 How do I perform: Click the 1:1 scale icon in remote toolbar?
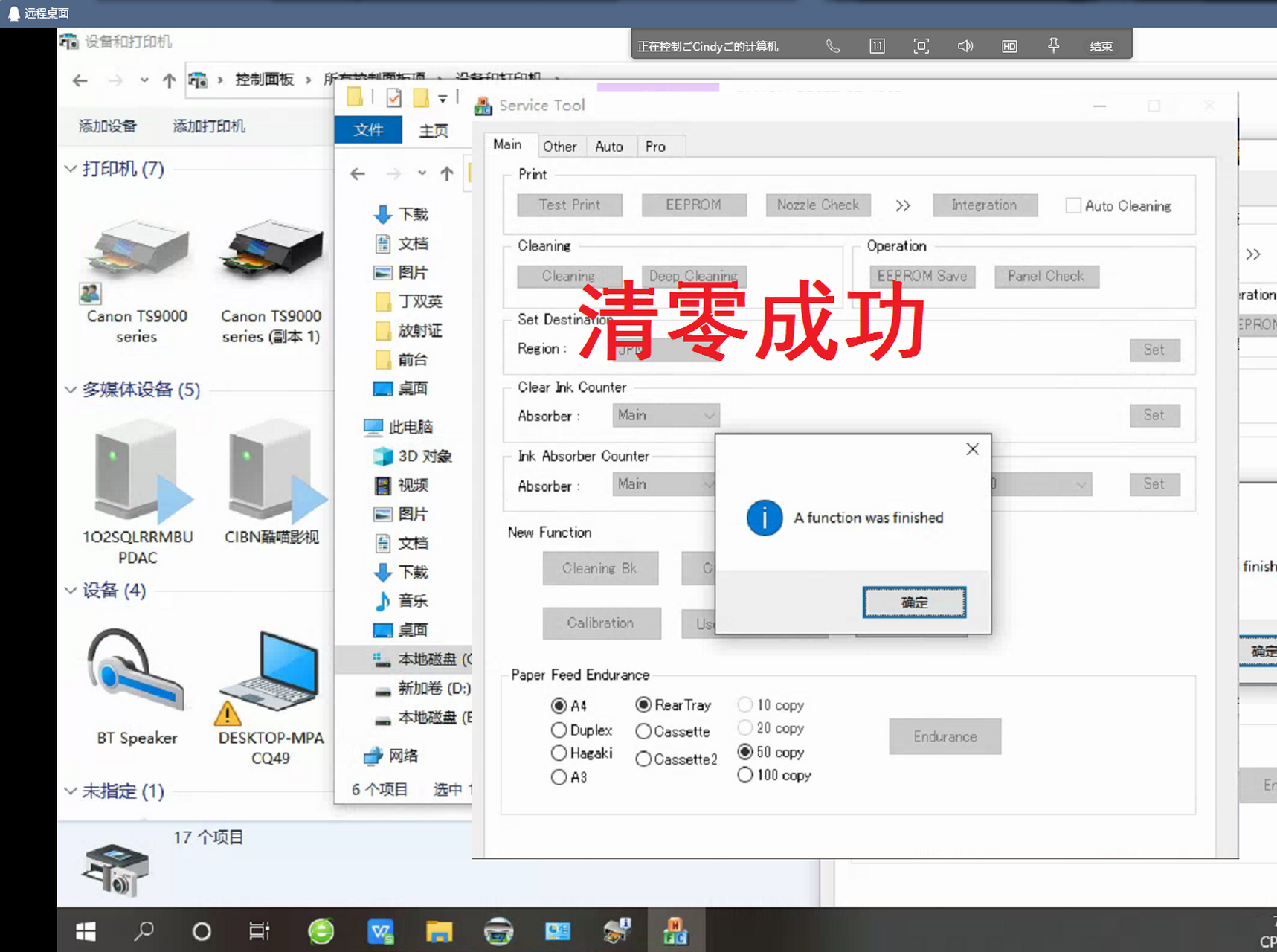pos(877,45)
